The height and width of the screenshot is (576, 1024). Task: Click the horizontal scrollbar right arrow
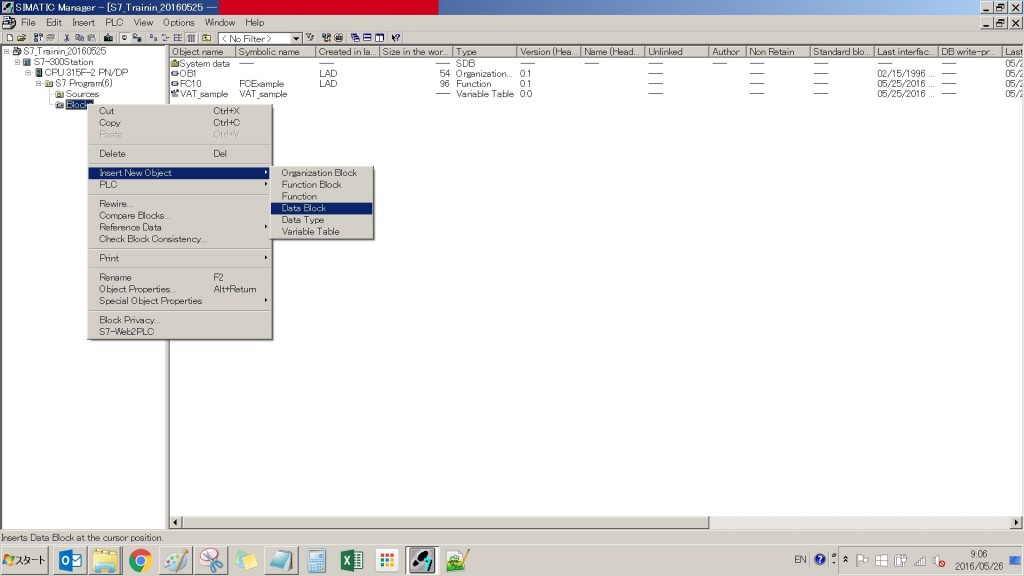[1016, 522]
